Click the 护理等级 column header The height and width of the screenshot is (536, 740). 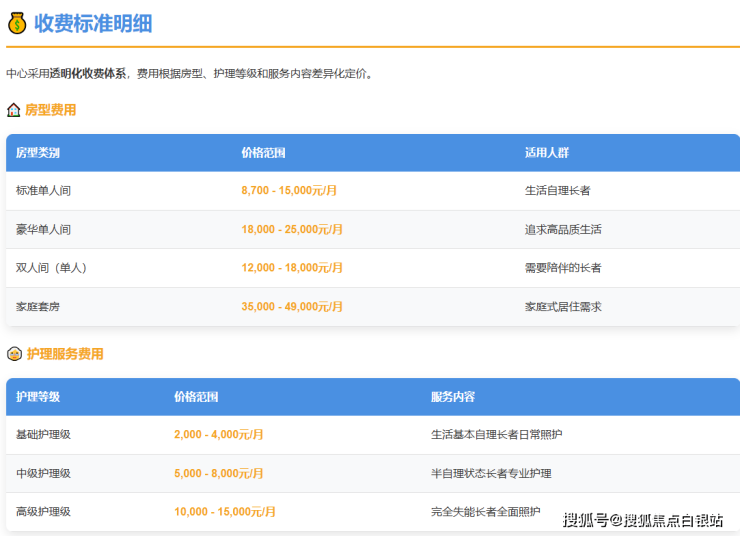coord(38,397)
